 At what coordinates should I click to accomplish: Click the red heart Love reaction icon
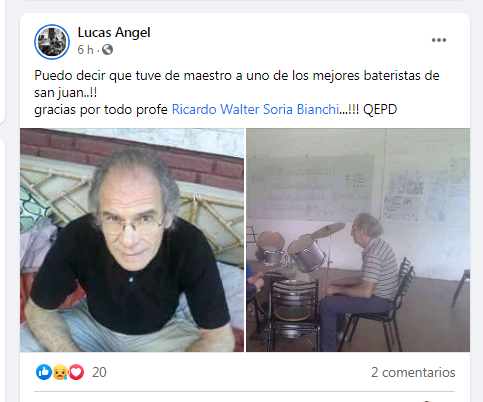(x=76, y=372)
